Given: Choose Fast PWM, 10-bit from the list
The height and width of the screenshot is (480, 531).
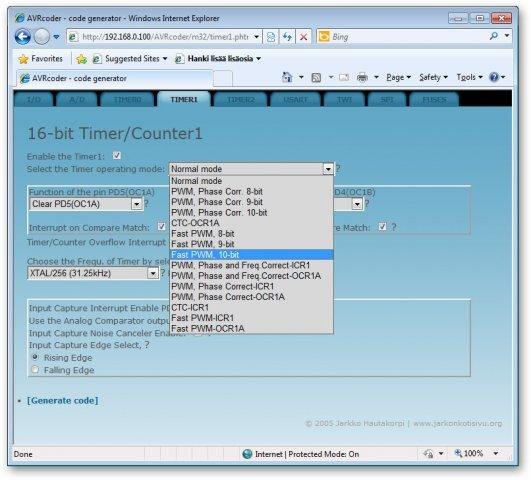Looking at the screenshot, I should pos(251,254).
